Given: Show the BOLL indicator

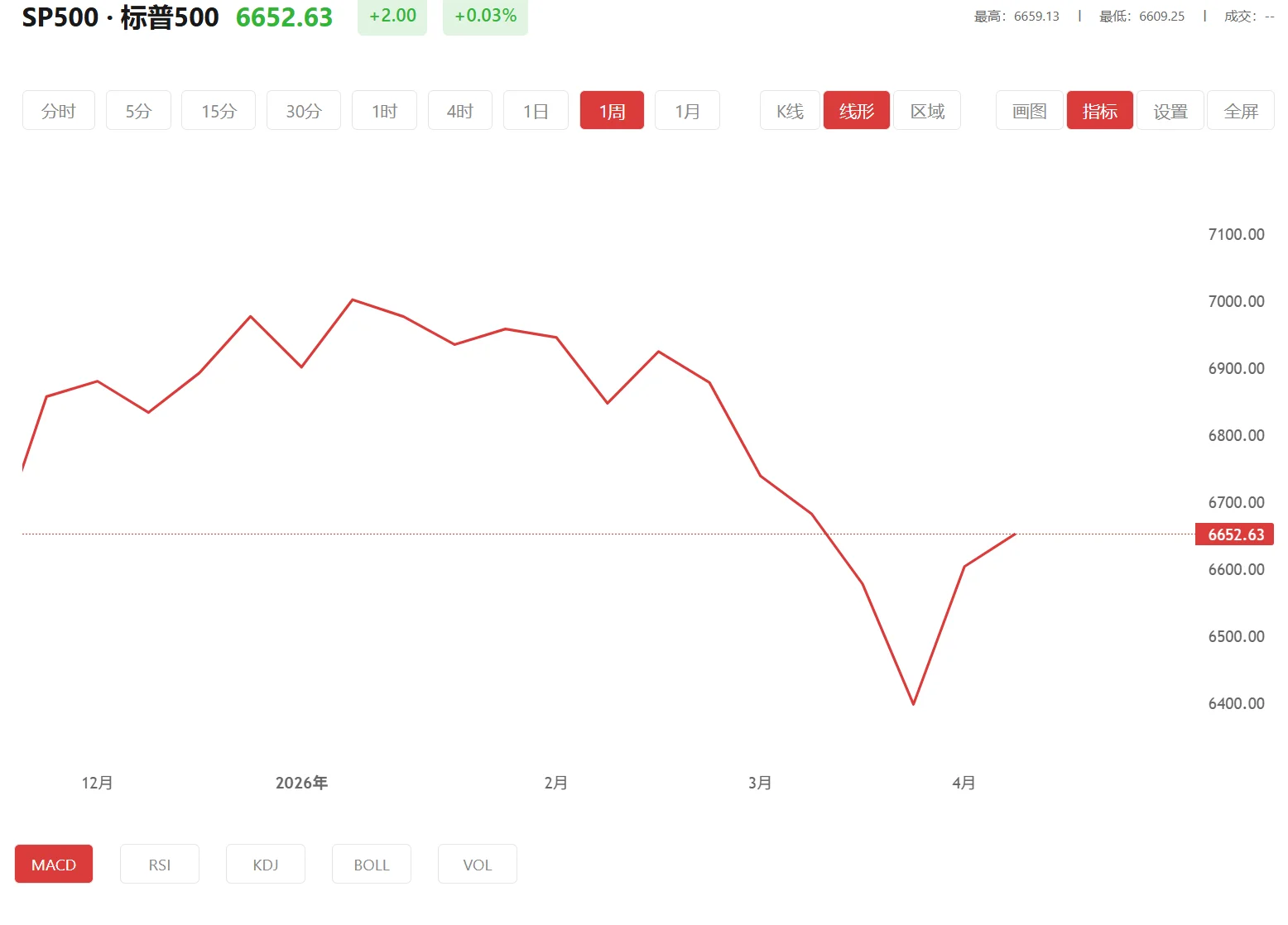Looking at the screenshot, I should [x=372, y=865].
